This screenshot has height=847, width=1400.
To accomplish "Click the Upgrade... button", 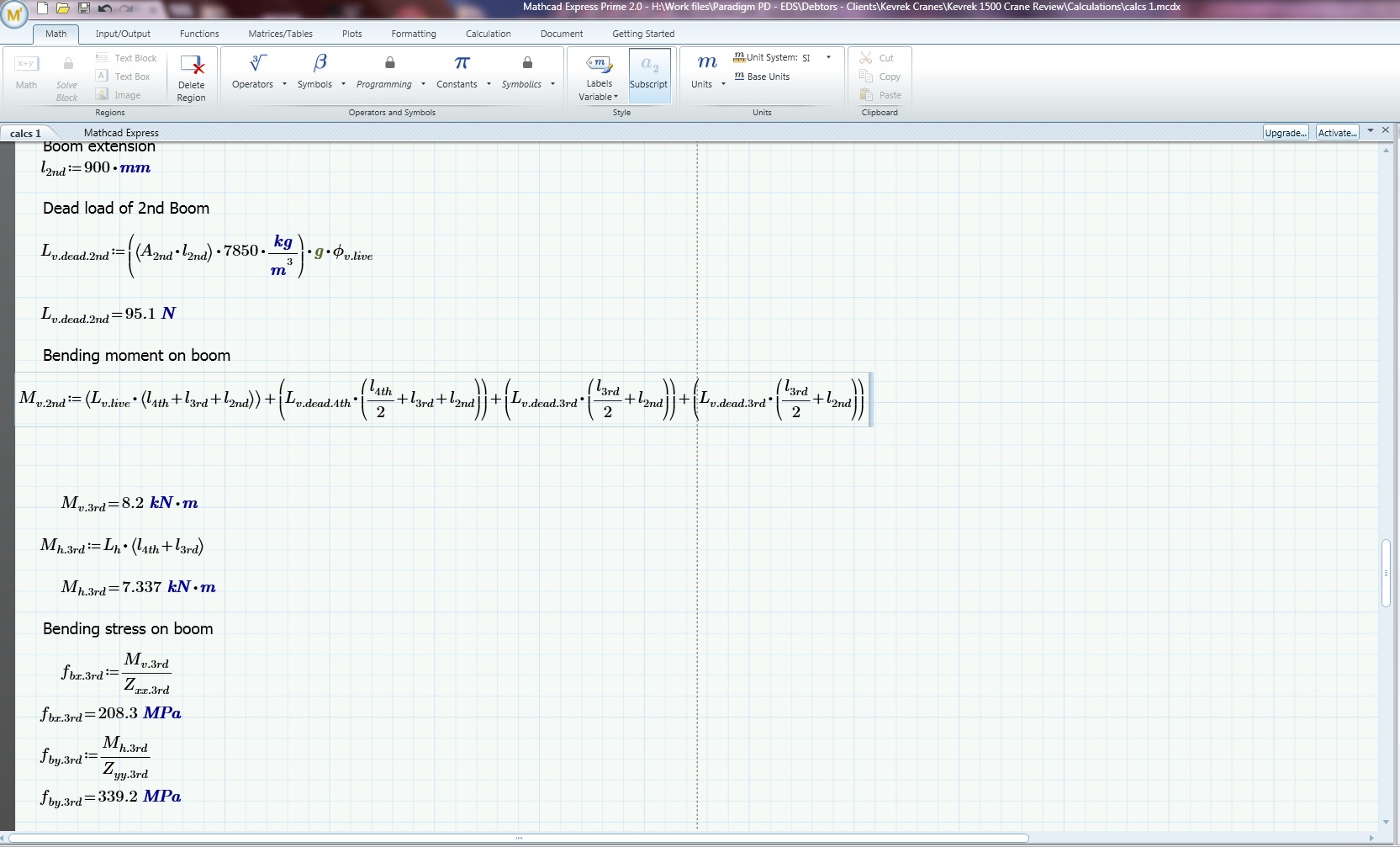I will pos(1286,133).
